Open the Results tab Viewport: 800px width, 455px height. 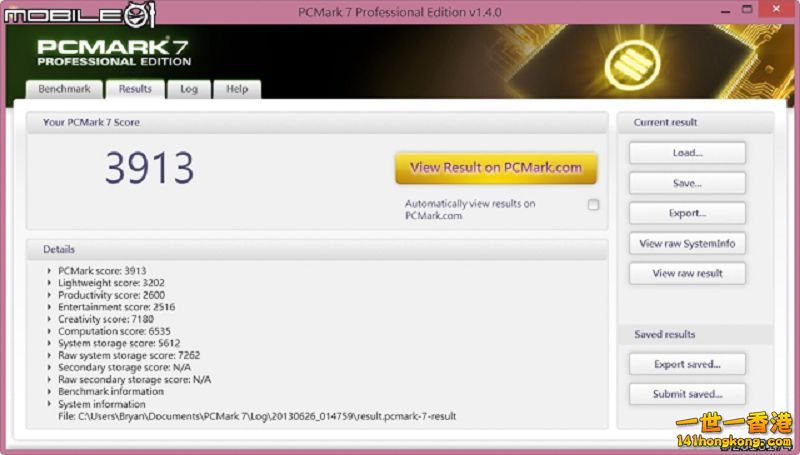click(x=135, y=89)
